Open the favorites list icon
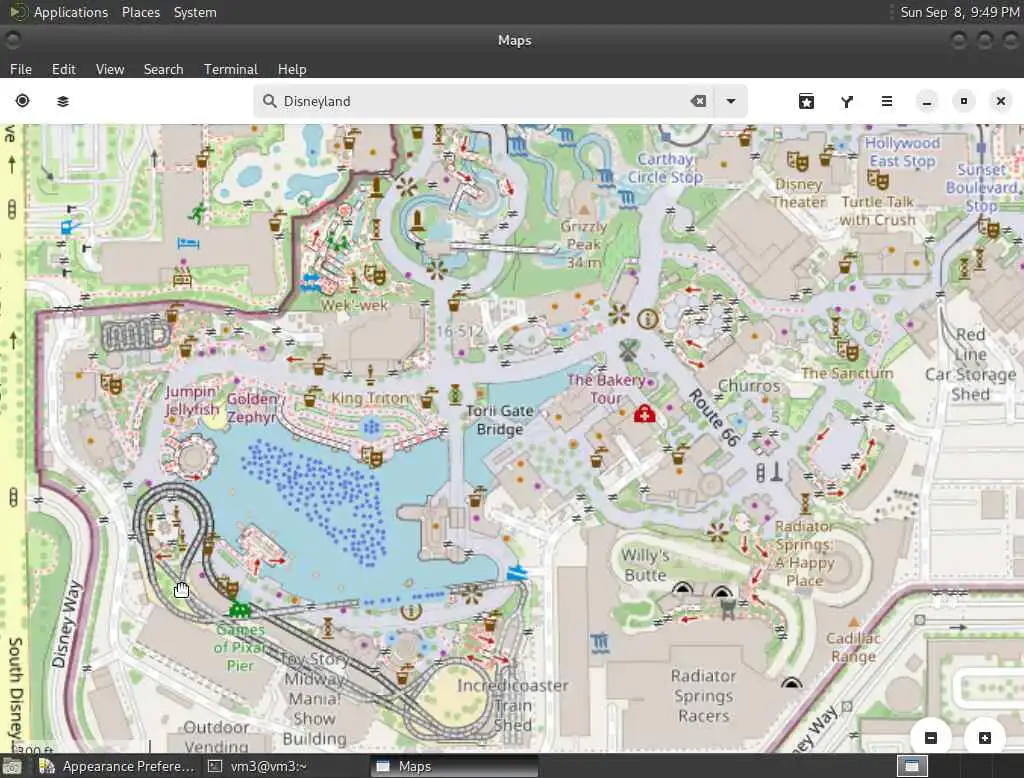Image resolution: width=1024 pixels, height=778 pixels. coord(807,101)
